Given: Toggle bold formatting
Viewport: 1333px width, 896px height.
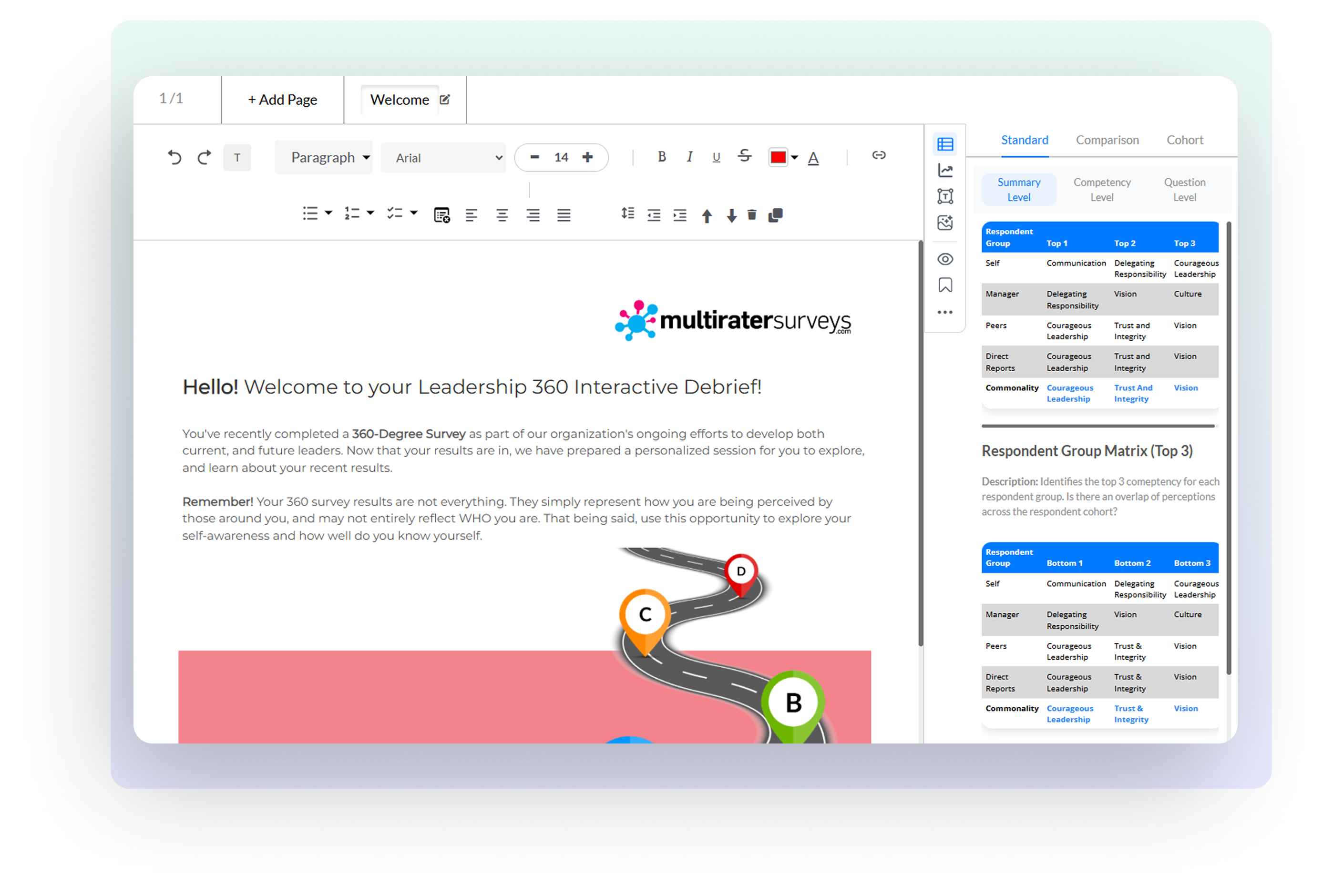Looking at the screenshot, I should 661,157.
